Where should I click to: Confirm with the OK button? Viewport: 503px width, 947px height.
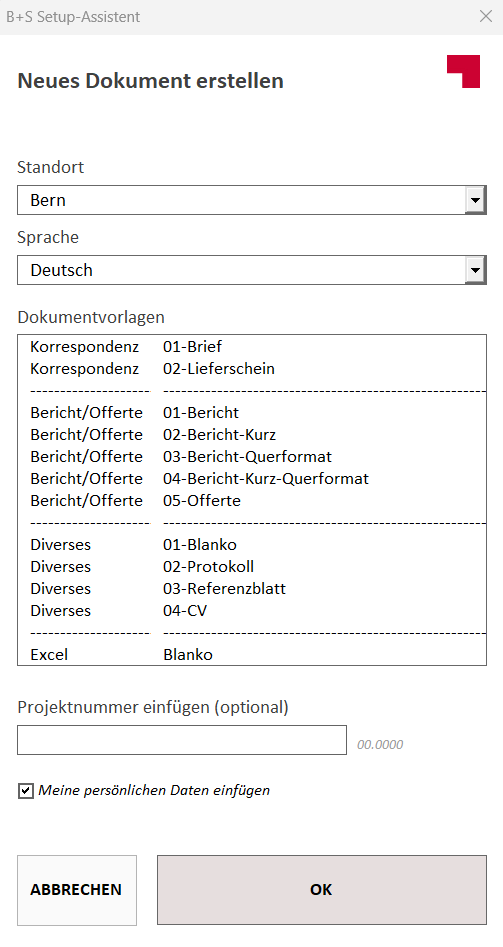(x=322, y=890)
